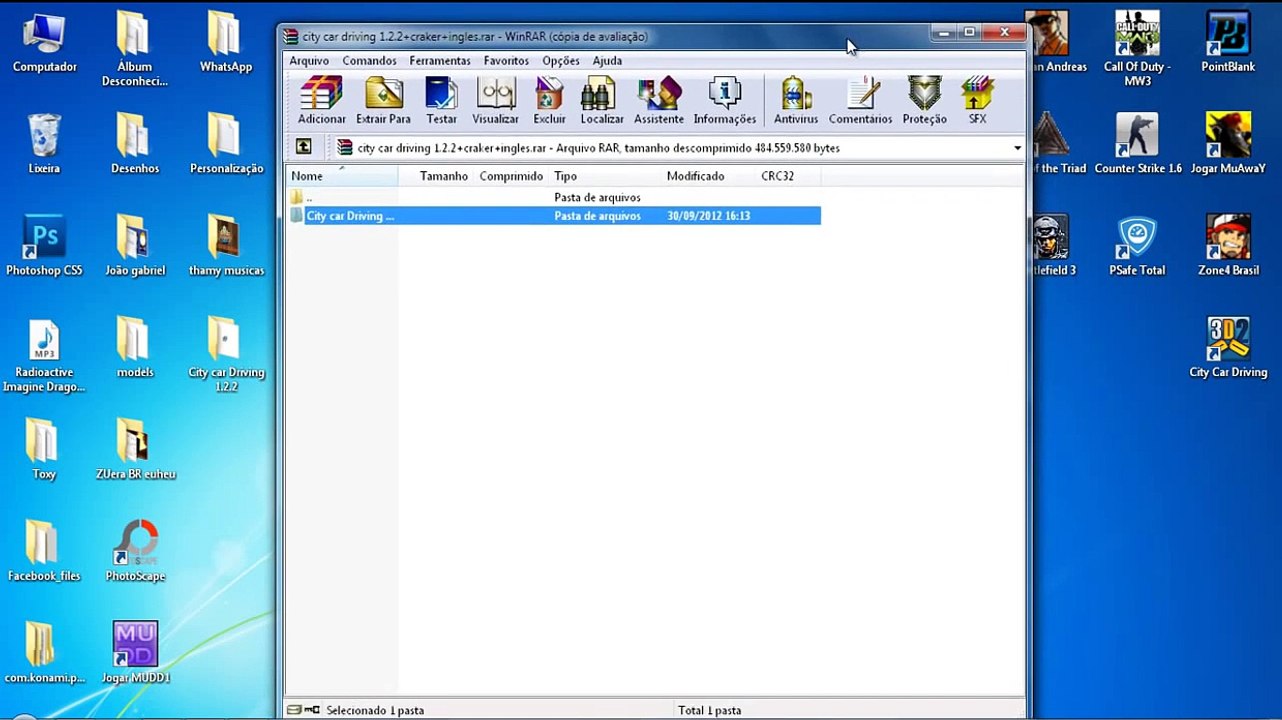
Task: Click the Testar toolbar icon
Action: [441, 101]
